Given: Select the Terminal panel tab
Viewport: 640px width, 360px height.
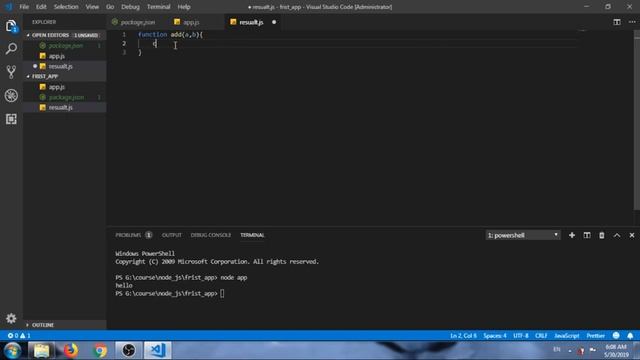Looking at the screenshot, I should [252, 235].
